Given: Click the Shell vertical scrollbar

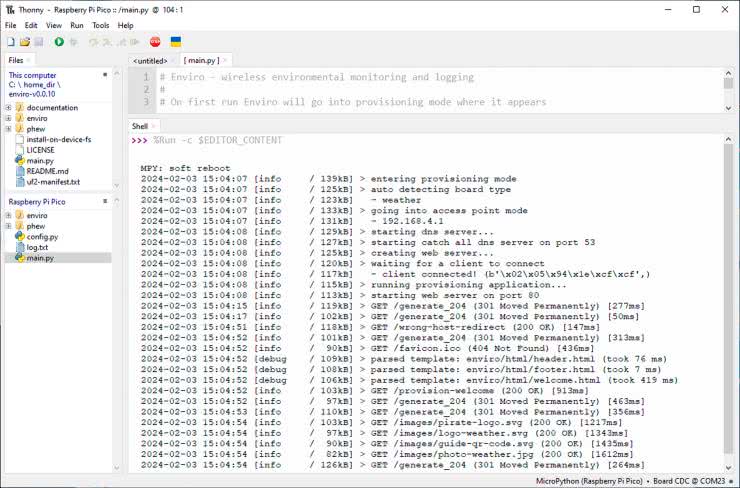Looking at the screenshot, I should pyautogui.click(x=729, y=300).
